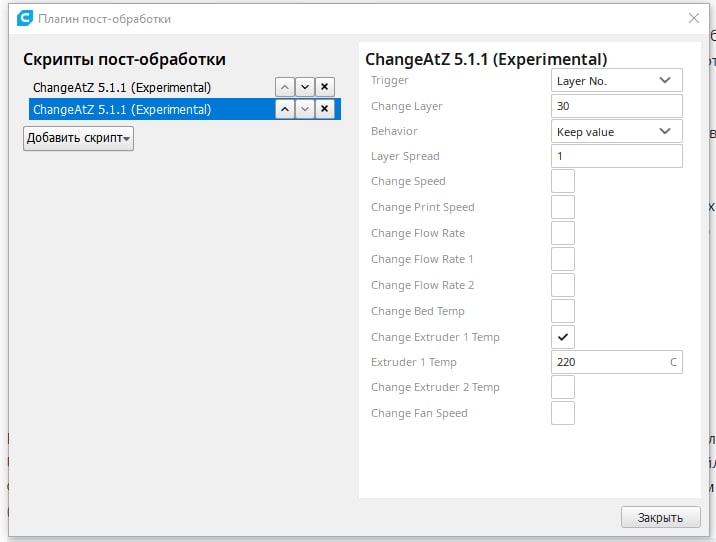This screenshot has height=542, width=716.
Task: Click the ChangeAtZ 5.1.1 settings panel heading
Action: (x=486, y=59)
